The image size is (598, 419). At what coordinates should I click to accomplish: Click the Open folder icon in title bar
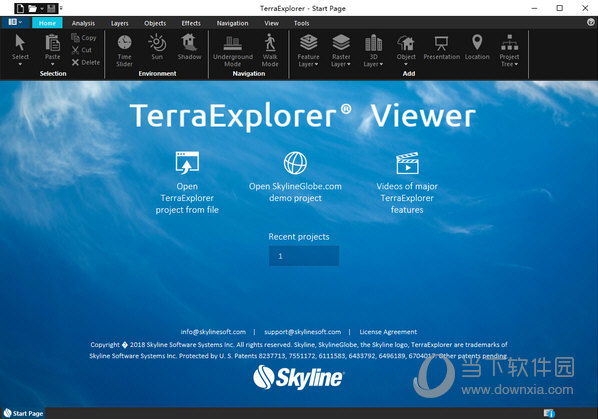[x=32, y=8]
